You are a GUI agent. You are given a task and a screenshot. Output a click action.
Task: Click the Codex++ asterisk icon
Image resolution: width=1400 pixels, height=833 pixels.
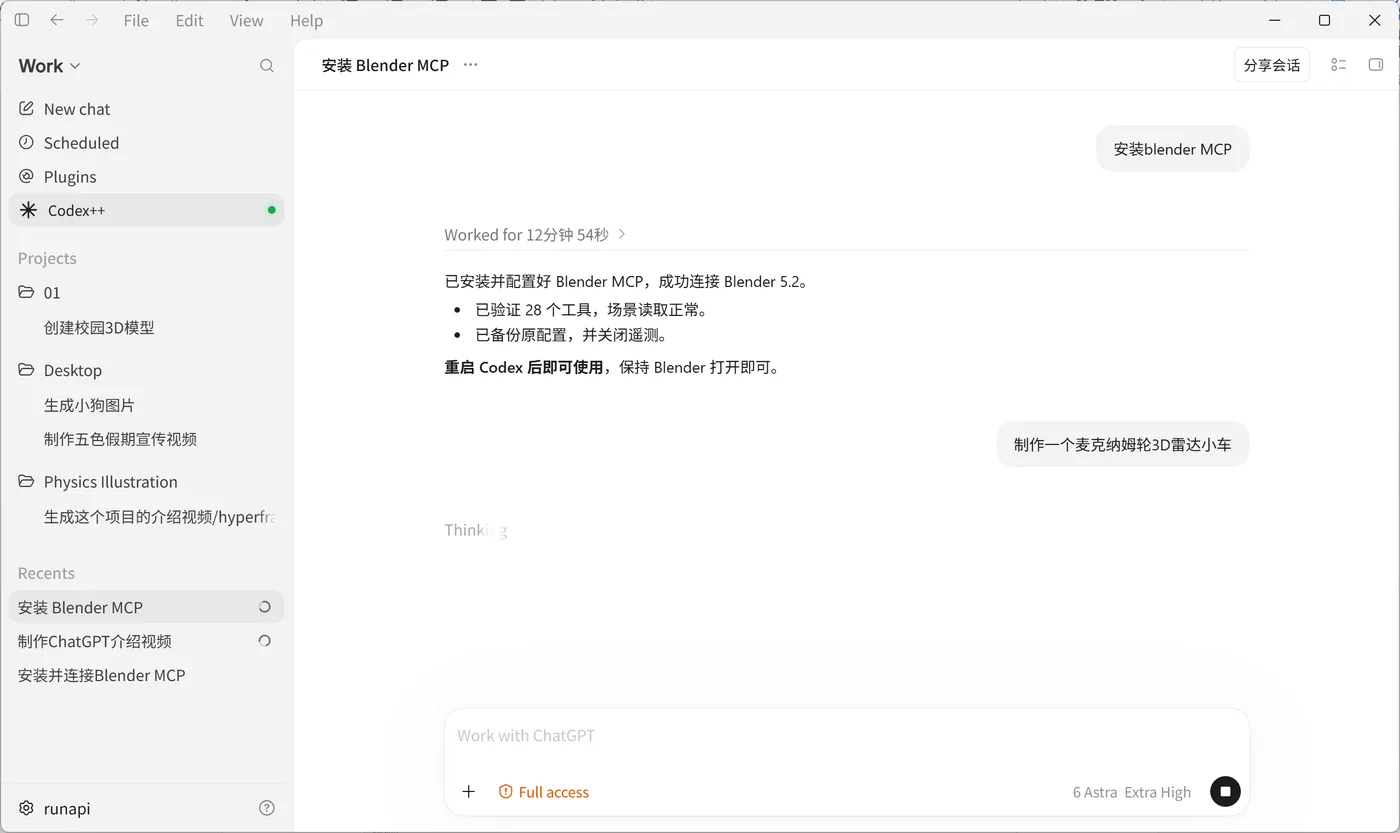pyautogui.click(x=28, y=210)
